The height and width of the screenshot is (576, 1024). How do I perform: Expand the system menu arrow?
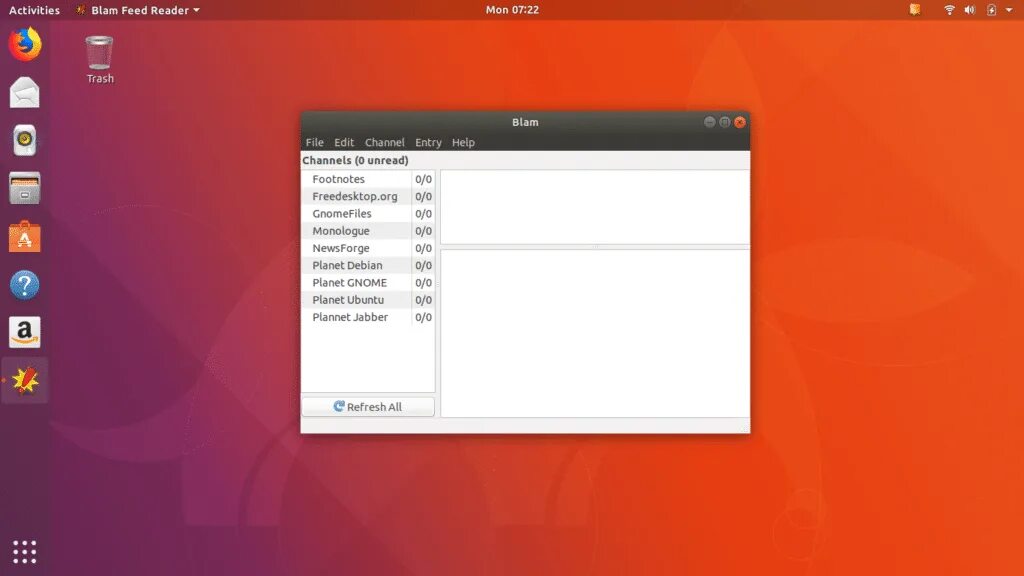pyautogui.click(x=1009, y=10)
